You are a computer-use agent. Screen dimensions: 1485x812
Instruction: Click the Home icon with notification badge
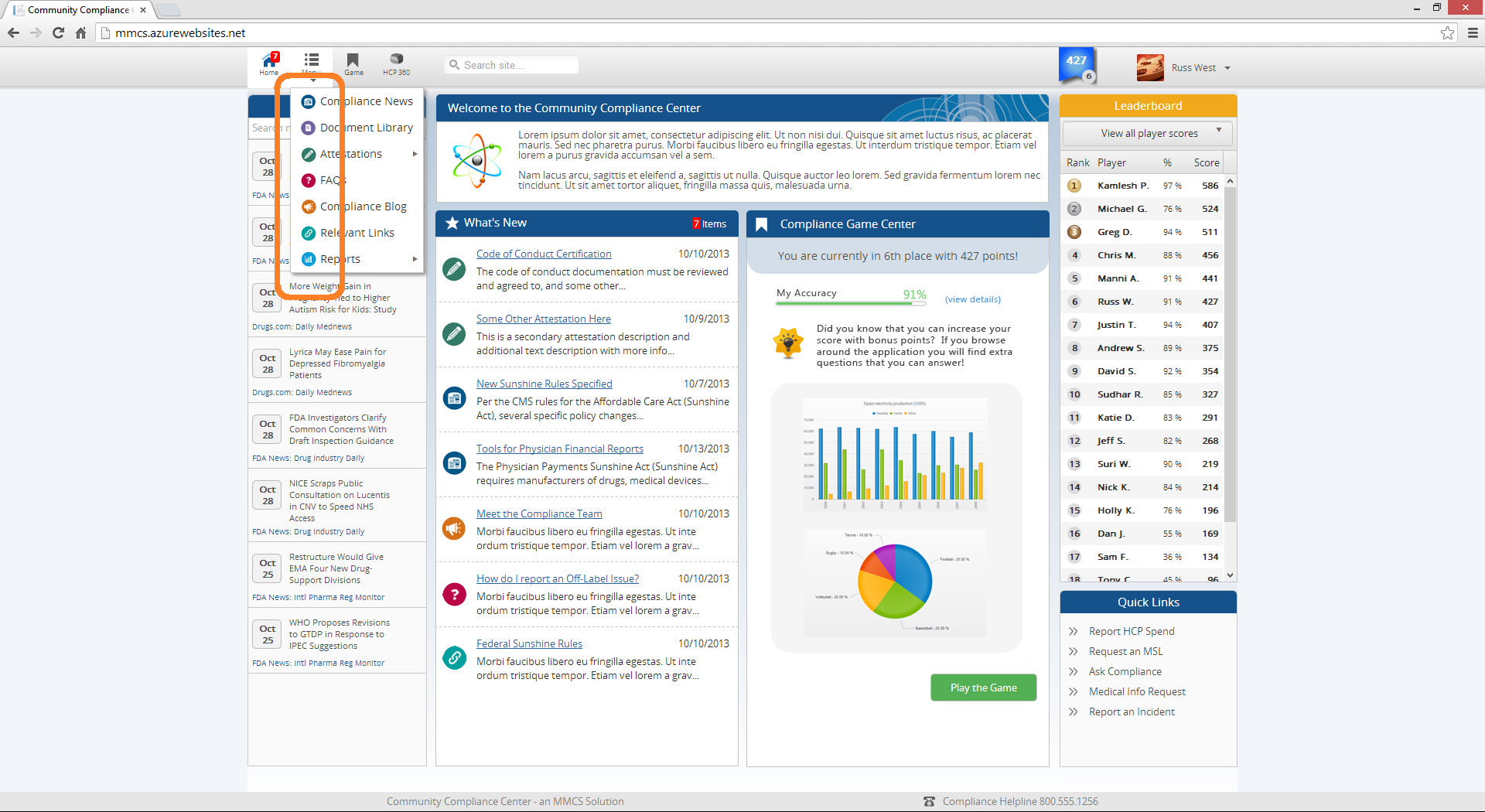[269, 63]
